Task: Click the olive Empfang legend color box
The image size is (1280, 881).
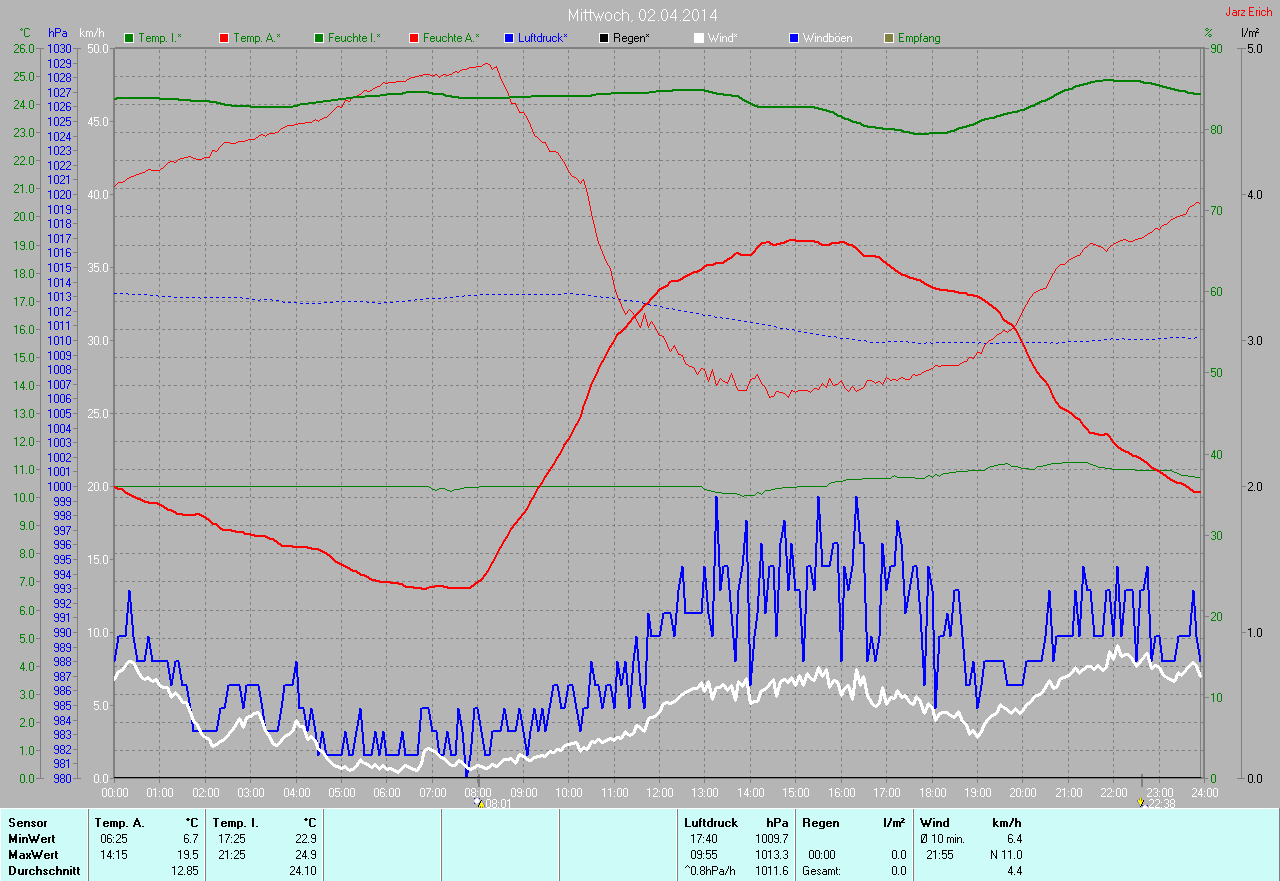Action: tap(889, 38)
